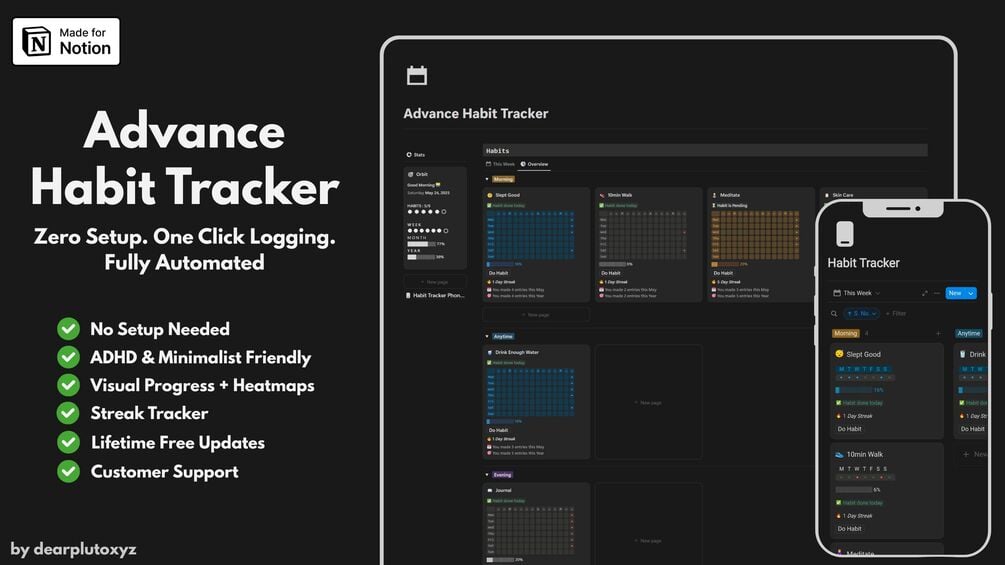Image resolution: width=1005 pixels, height=565 pixels.
Task: Click New page below the Morning habit cards
Action: [536, 315]
